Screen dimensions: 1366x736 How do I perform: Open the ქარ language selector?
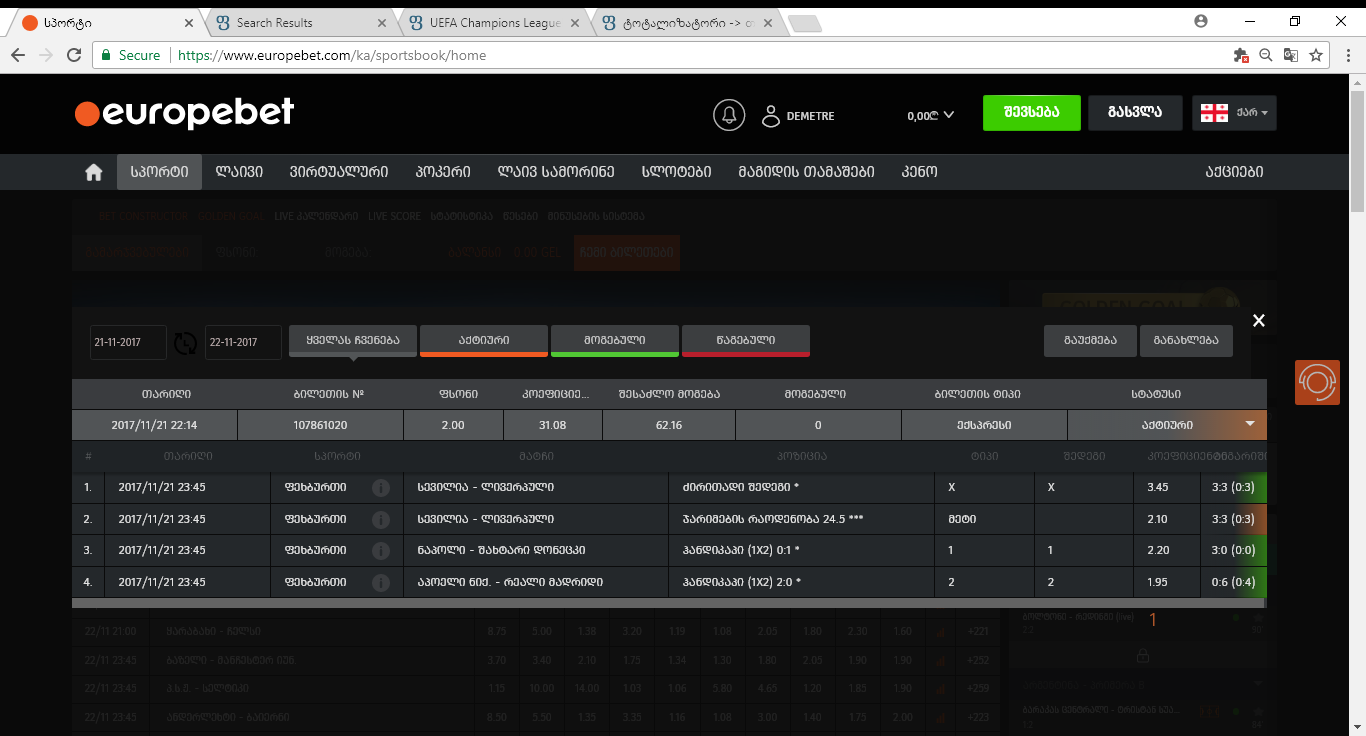[1234, 113]
